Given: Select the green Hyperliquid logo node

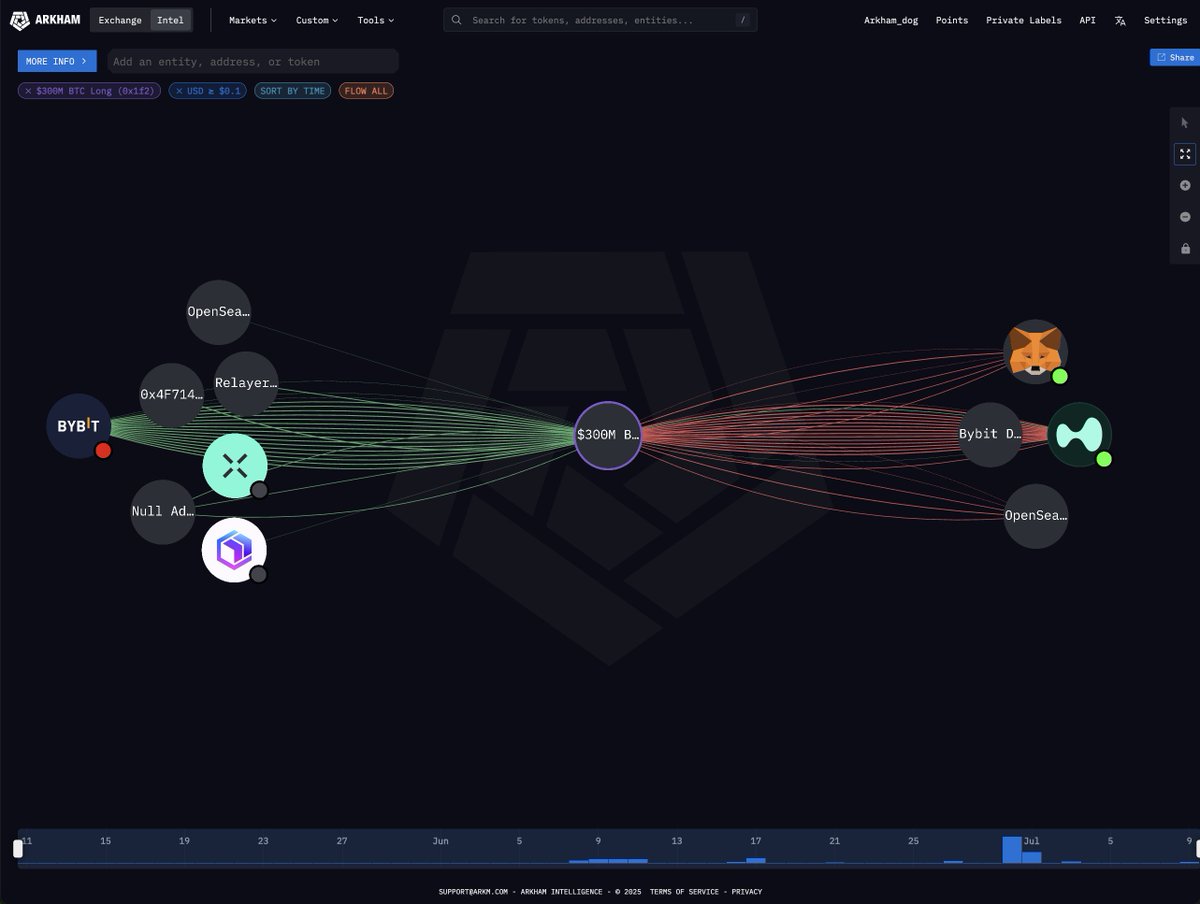Looking at the screenshot, I should click(x=1079, y=434).
